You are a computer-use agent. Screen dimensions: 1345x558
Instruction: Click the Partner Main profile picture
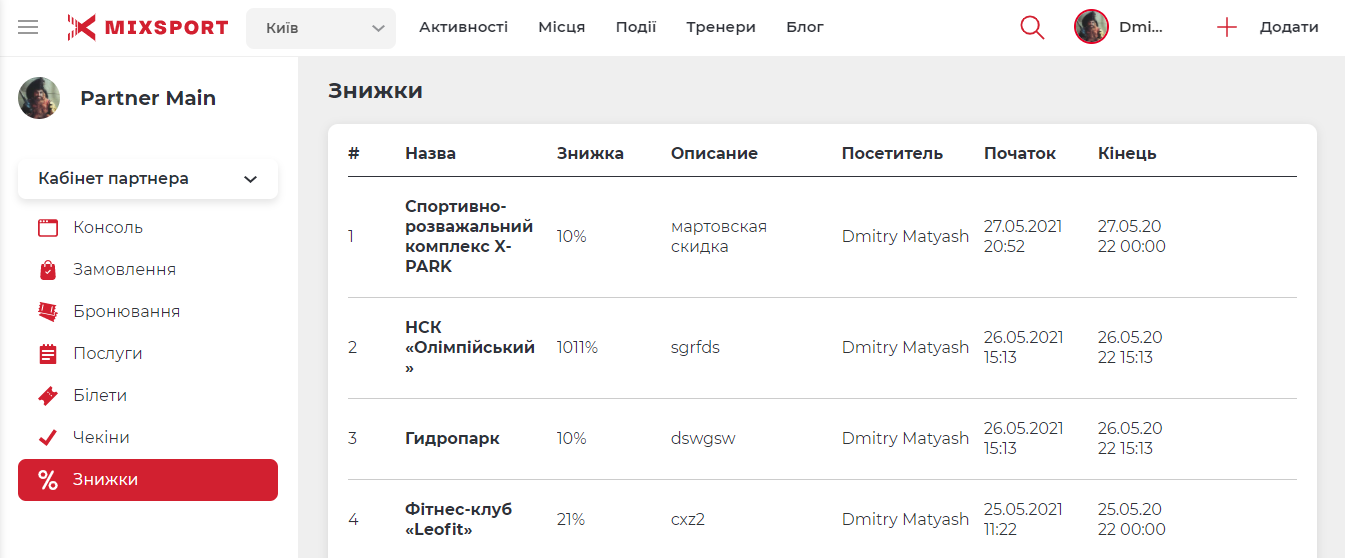39,98
